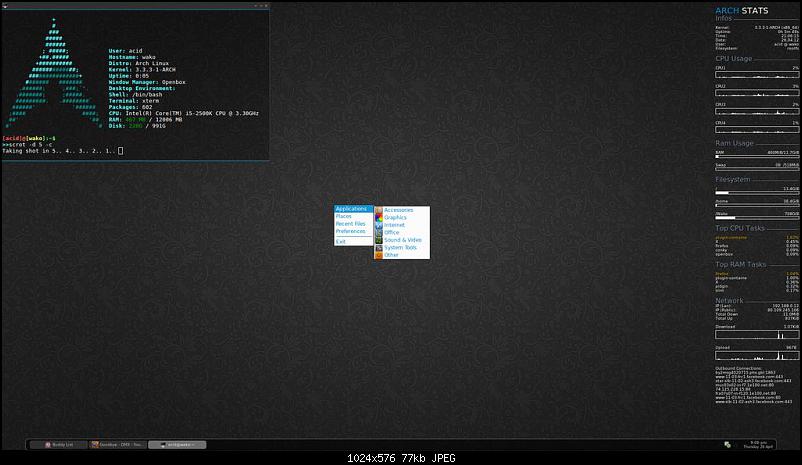Click the Distro: Arch Linux line
This screenshot has width=802, height=465.
(x=139, y=63)
